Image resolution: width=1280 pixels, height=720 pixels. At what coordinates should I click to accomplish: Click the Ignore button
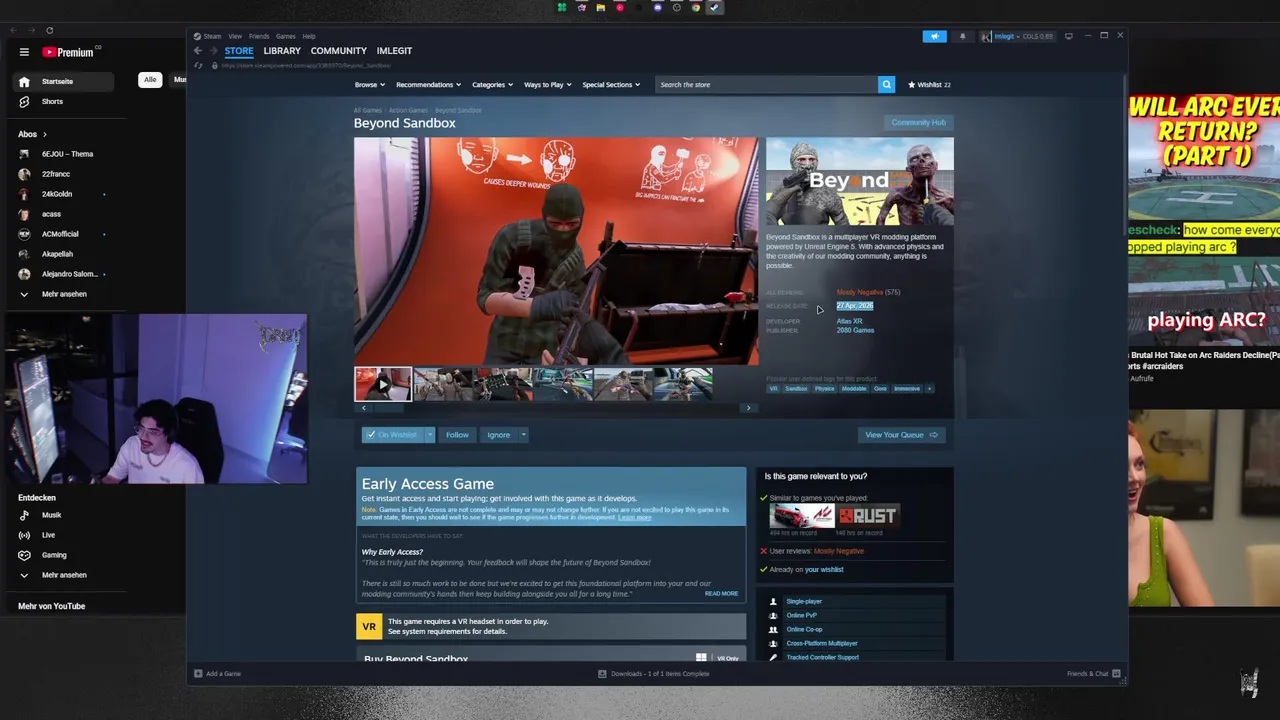pyautogui.click(x=499, y=435)
